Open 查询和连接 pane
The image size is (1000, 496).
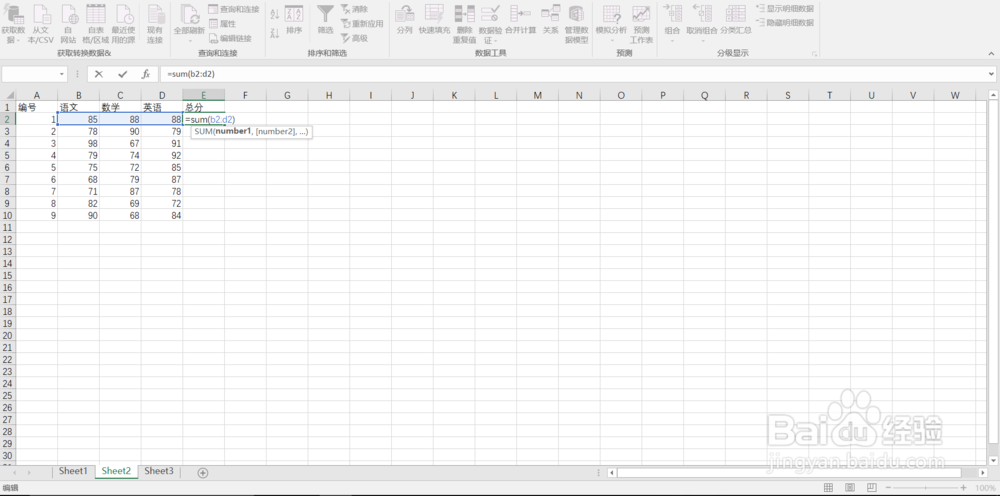233,9
